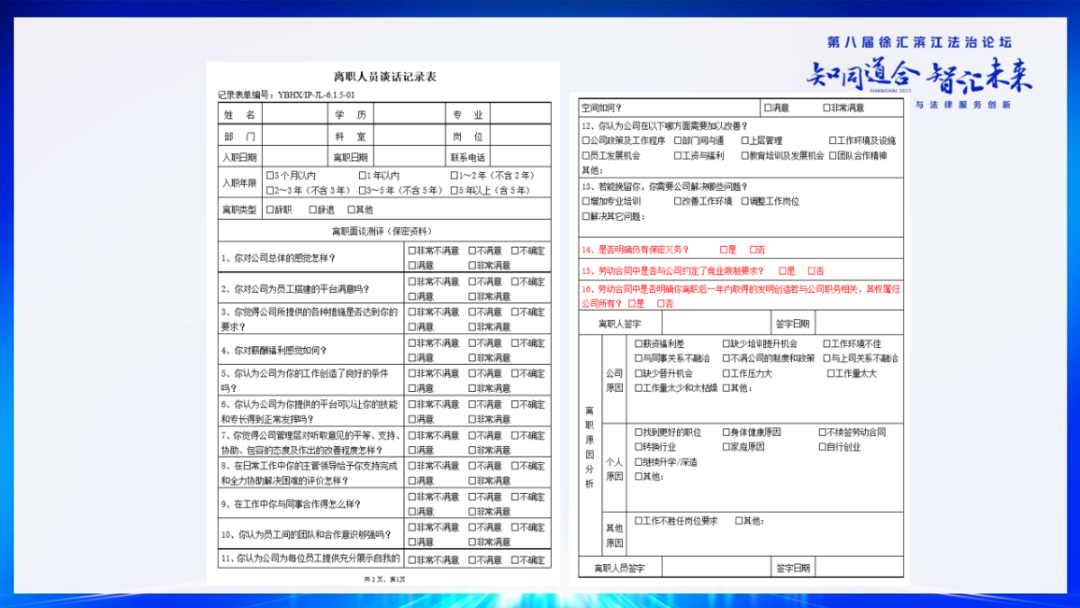Select 增加专业培训 in question 13
This screenshot has height=608, width=1080.
pyautogui.click(x=586, y=201)
